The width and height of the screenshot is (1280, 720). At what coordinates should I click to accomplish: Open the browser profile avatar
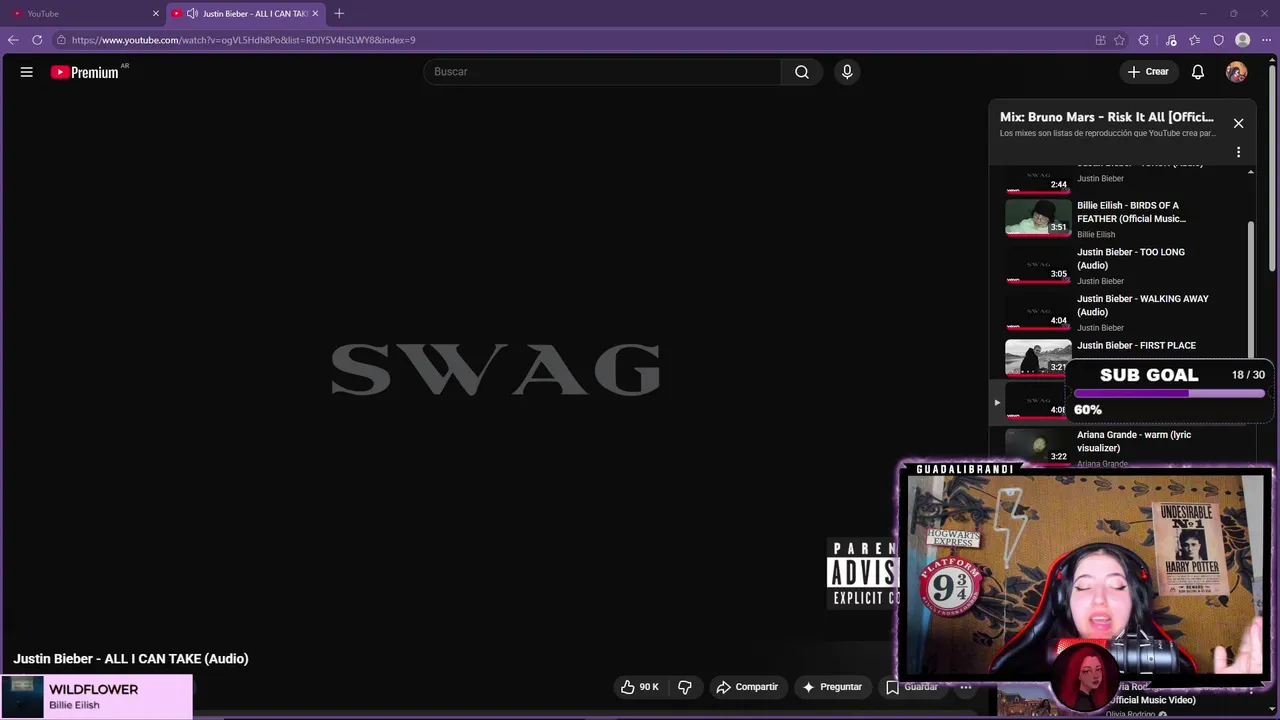click(x=1243, y=40)
